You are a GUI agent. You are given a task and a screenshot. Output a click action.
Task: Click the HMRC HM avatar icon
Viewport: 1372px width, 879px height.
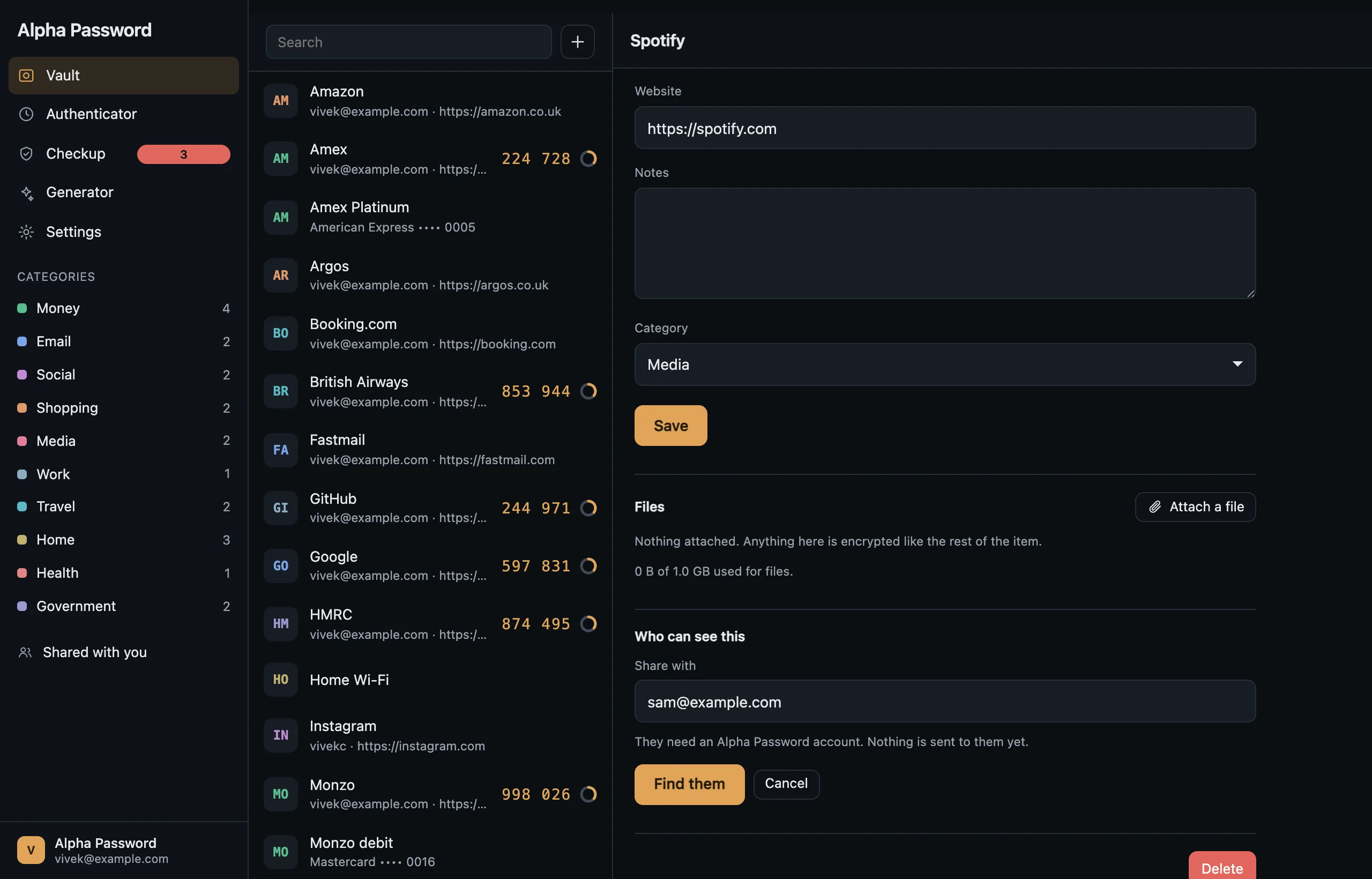point(281,624)
